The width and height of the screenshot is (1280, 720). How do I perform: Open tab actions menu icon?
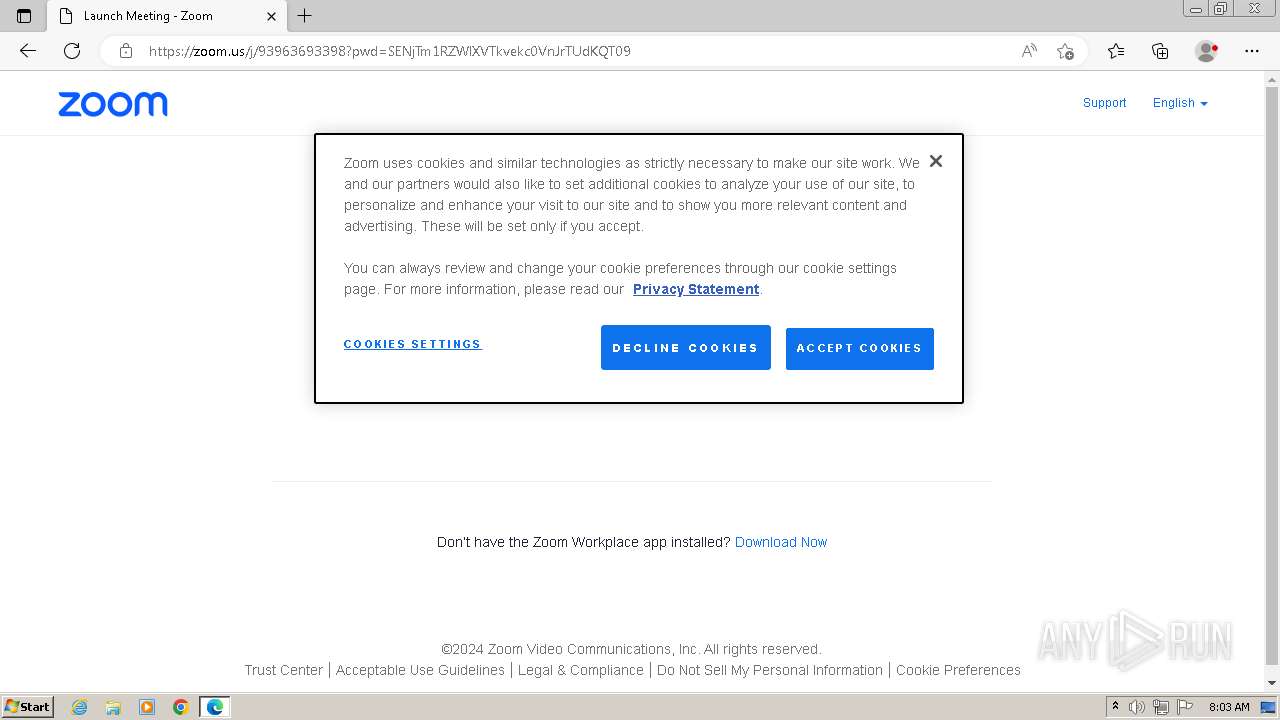[x=24, y=16]
